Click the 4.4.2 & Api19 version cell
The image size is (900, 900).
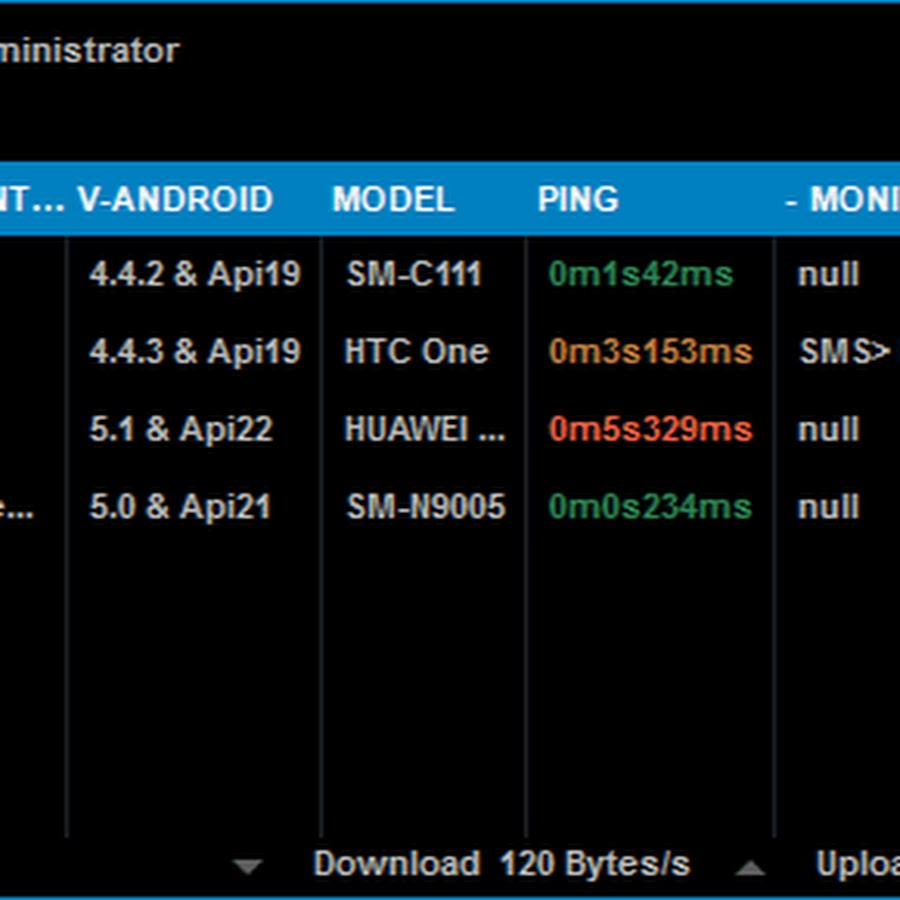point(195,274)
